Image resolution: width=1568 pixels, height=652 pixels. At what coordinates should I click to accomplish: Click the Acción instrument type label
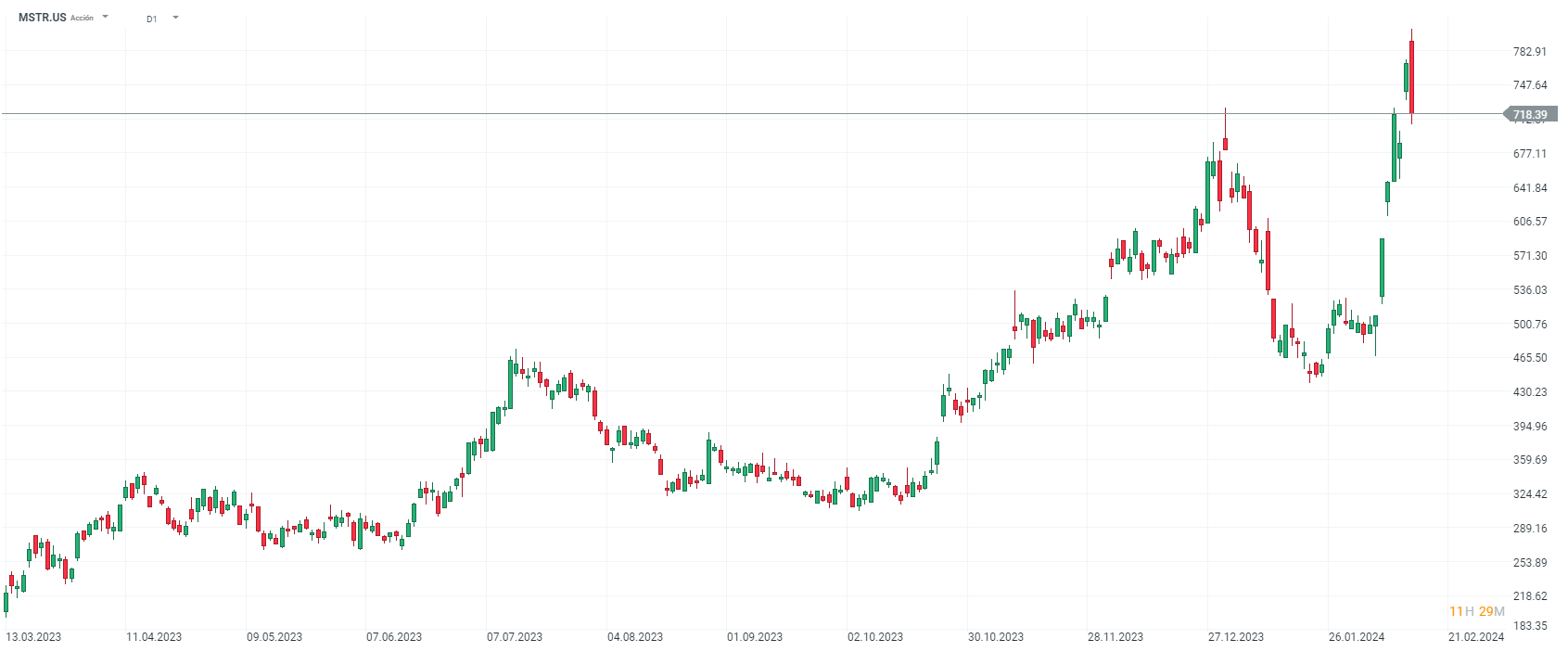pyautogui.click(x=83, y=18)
